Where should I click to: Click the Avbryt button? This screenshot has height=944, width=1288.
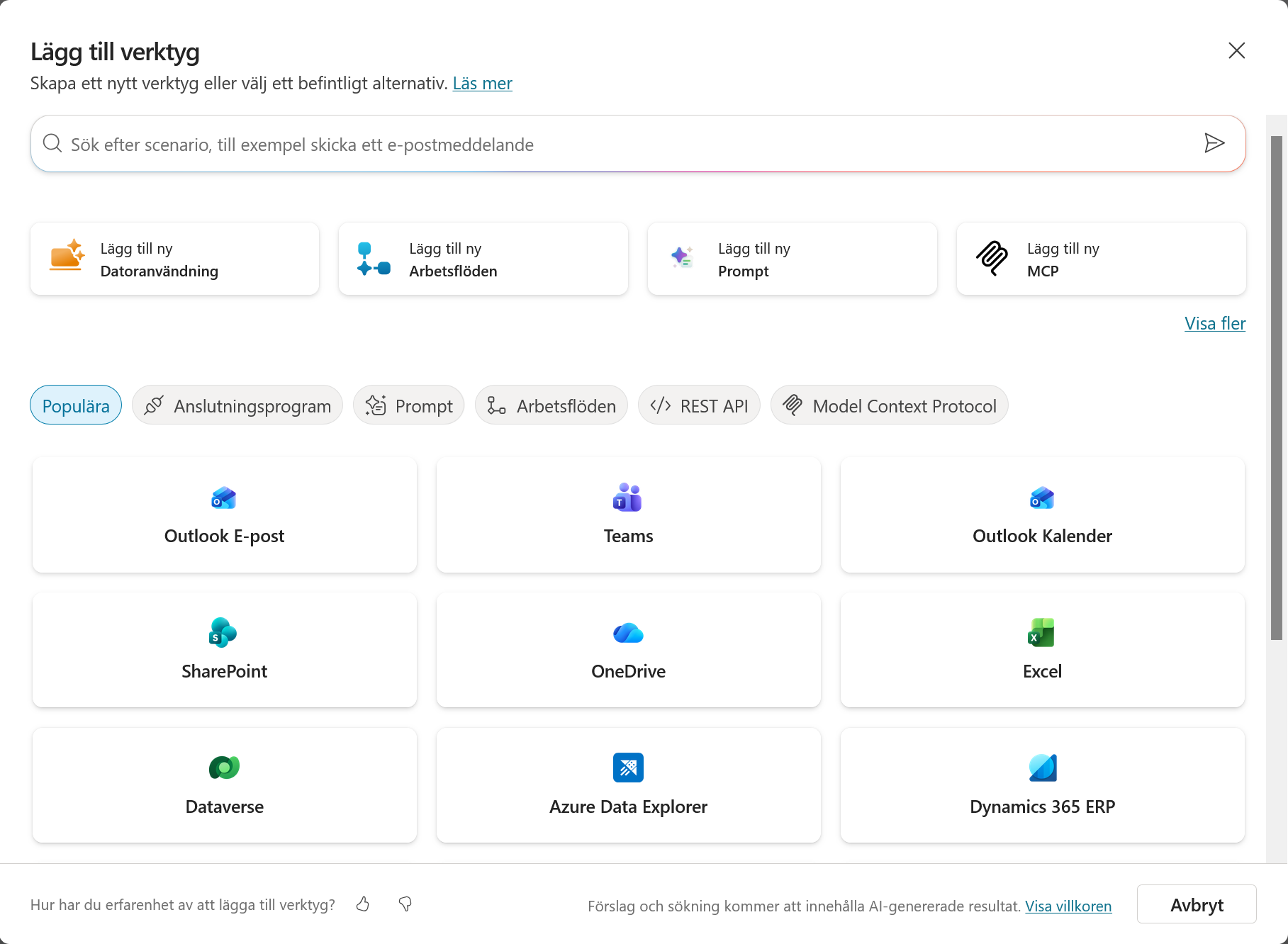[x=1197, y=905]
